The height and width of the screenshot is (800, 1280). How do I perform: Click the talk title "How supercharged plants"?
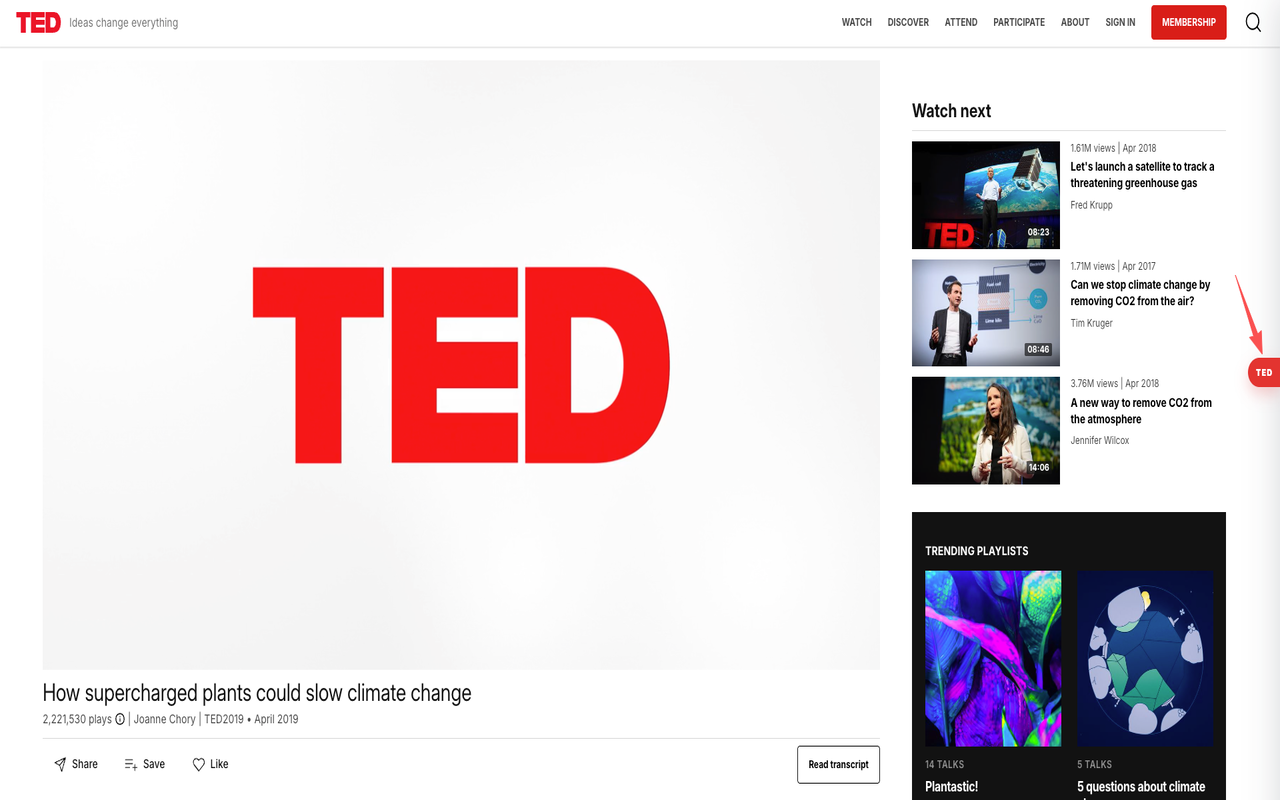click(257, 693)
